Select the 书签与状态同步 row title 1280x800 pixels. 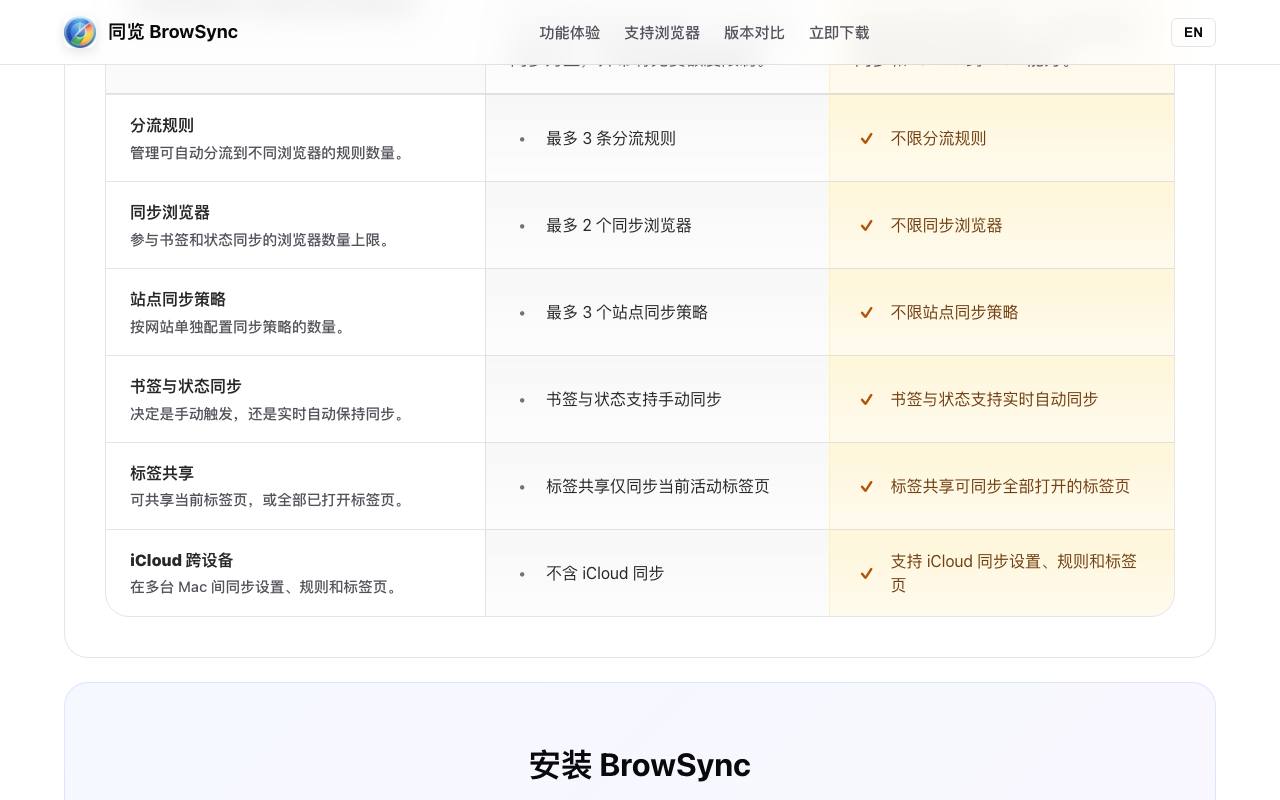[x=186, y=386]
